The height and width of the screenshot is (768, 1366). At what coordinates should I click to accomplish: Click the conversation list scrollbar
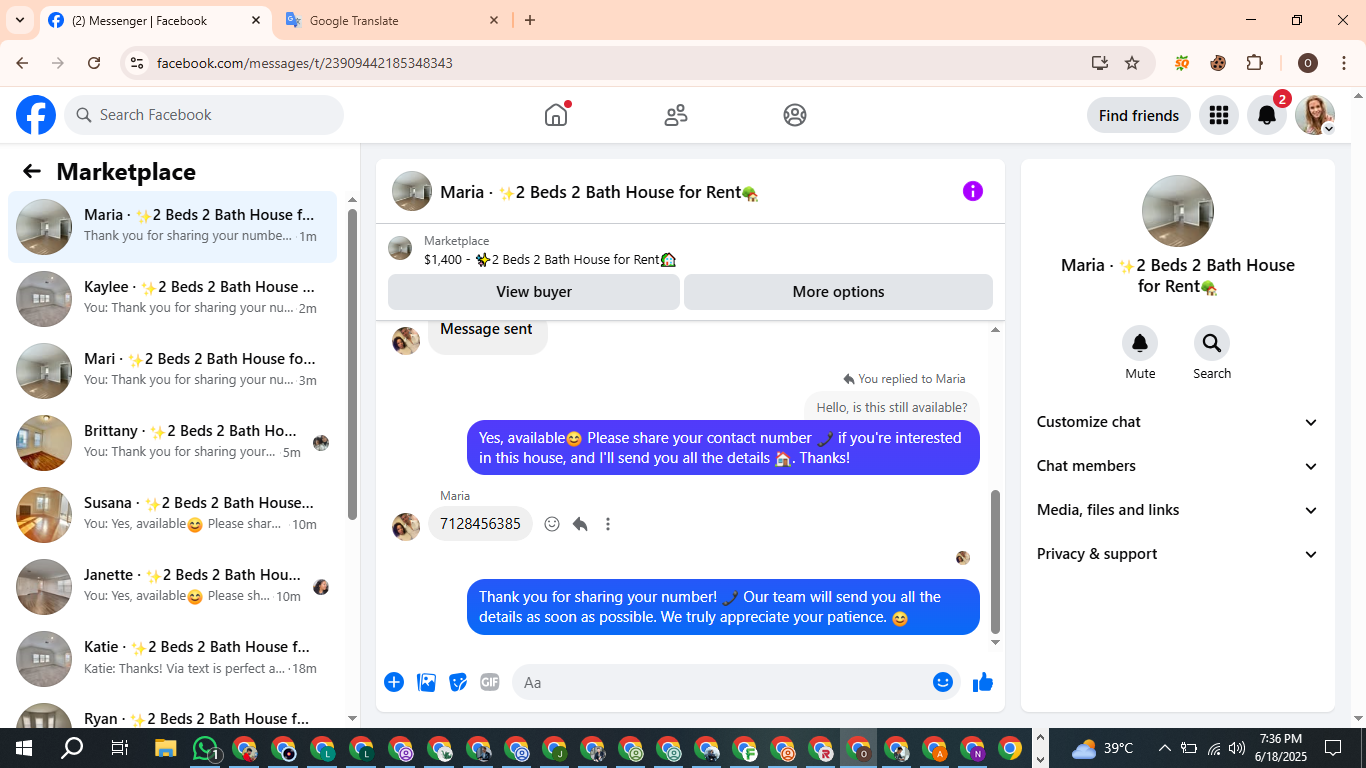pyautogui.click(x=352, y=364)
